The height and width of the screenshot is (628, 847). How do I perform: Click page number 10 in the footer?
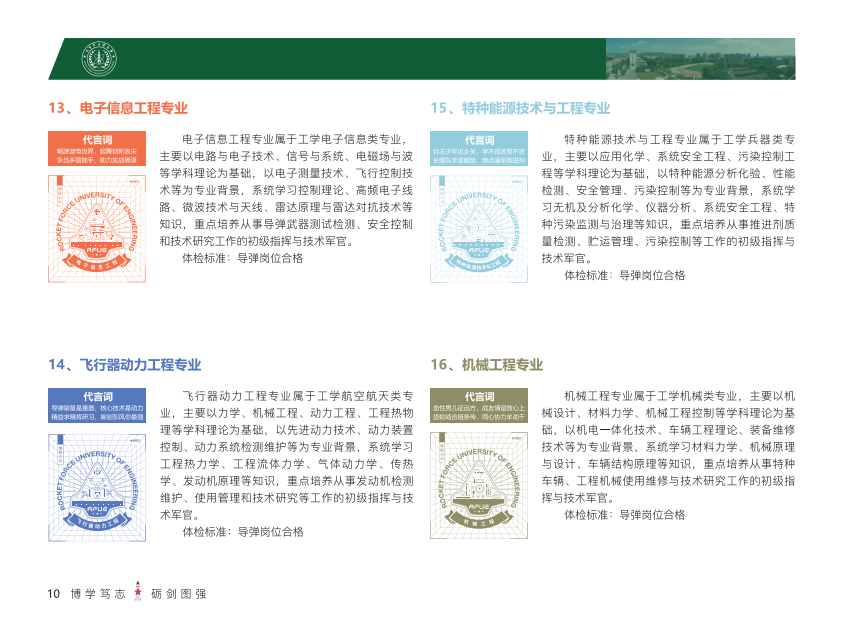(x=54, y=594)
